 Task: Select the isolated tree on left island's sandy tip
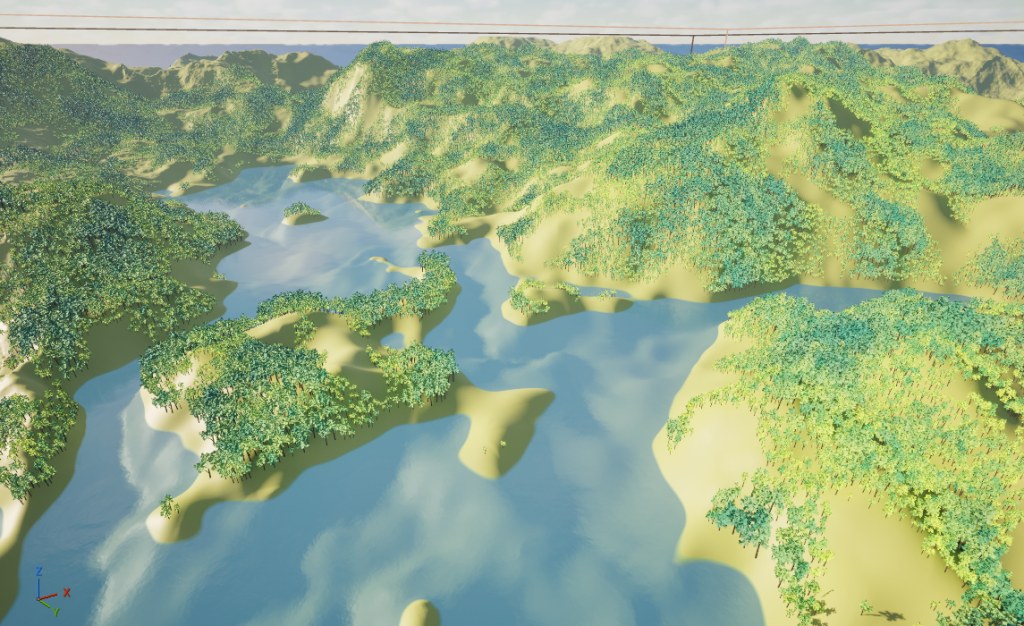(x=168, y=506)
